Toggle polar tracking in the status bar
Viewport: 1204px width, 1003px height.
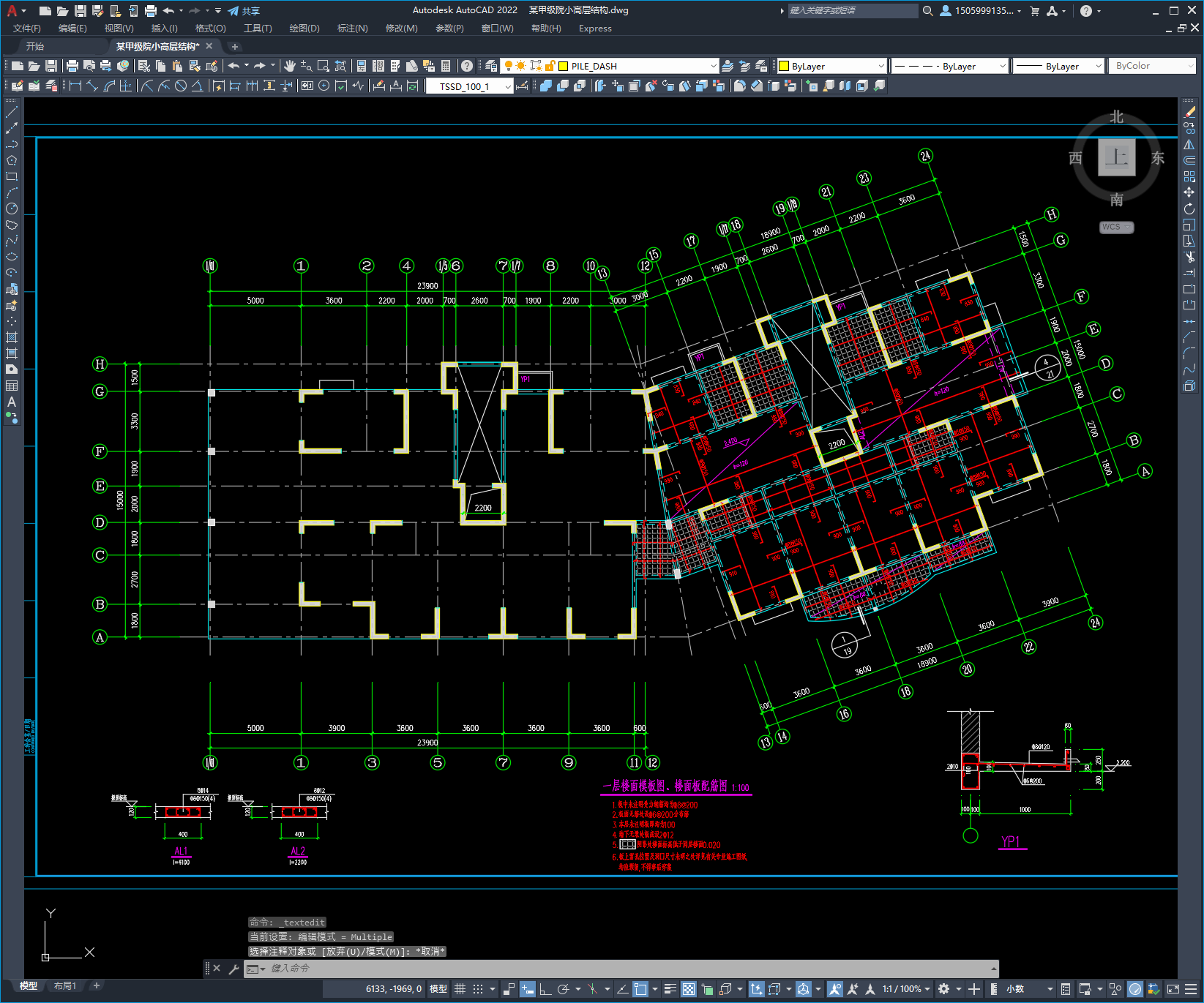[563, 989]
